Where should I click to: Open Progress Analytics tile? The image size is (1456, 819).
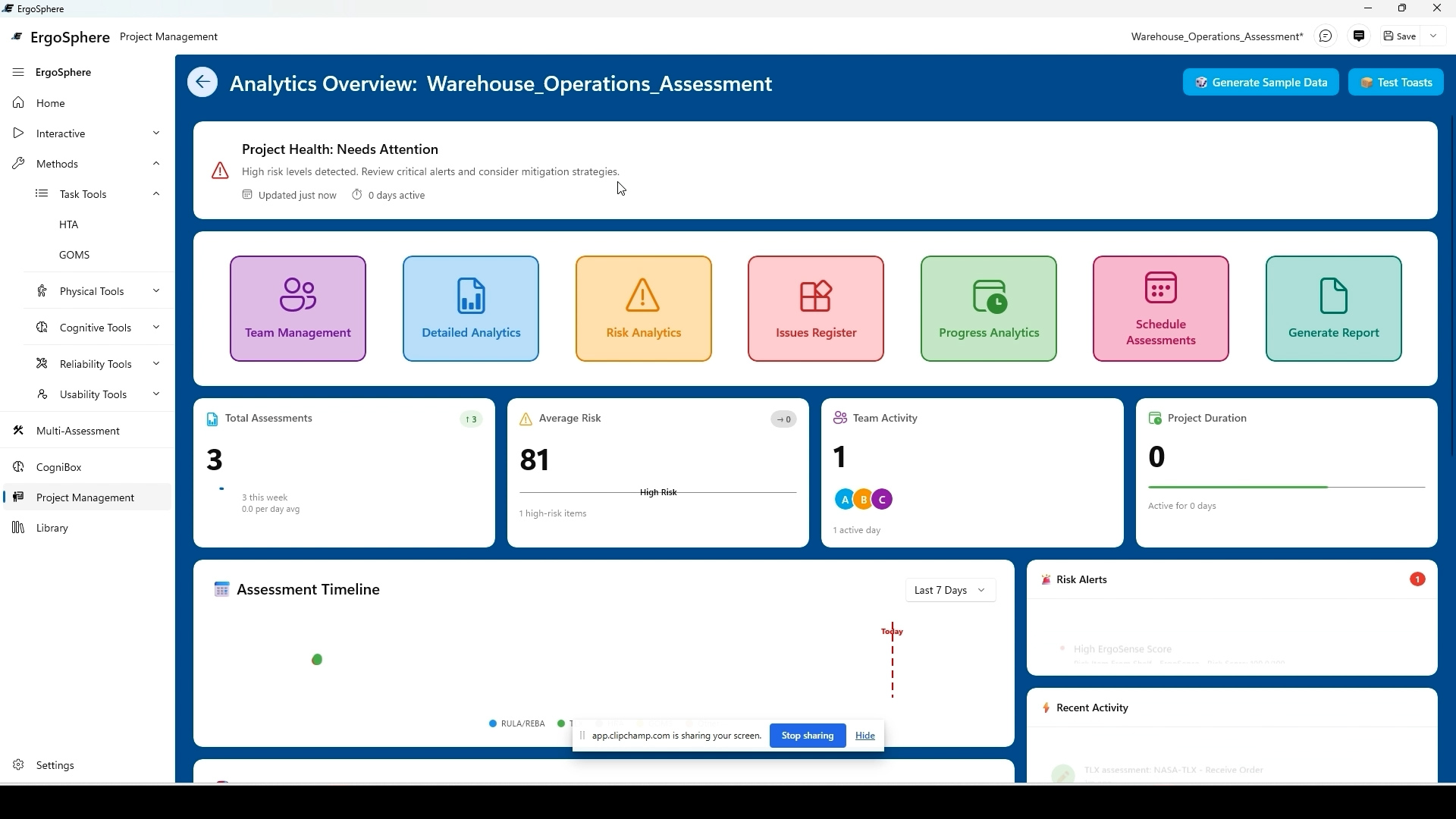coord(988,309)
